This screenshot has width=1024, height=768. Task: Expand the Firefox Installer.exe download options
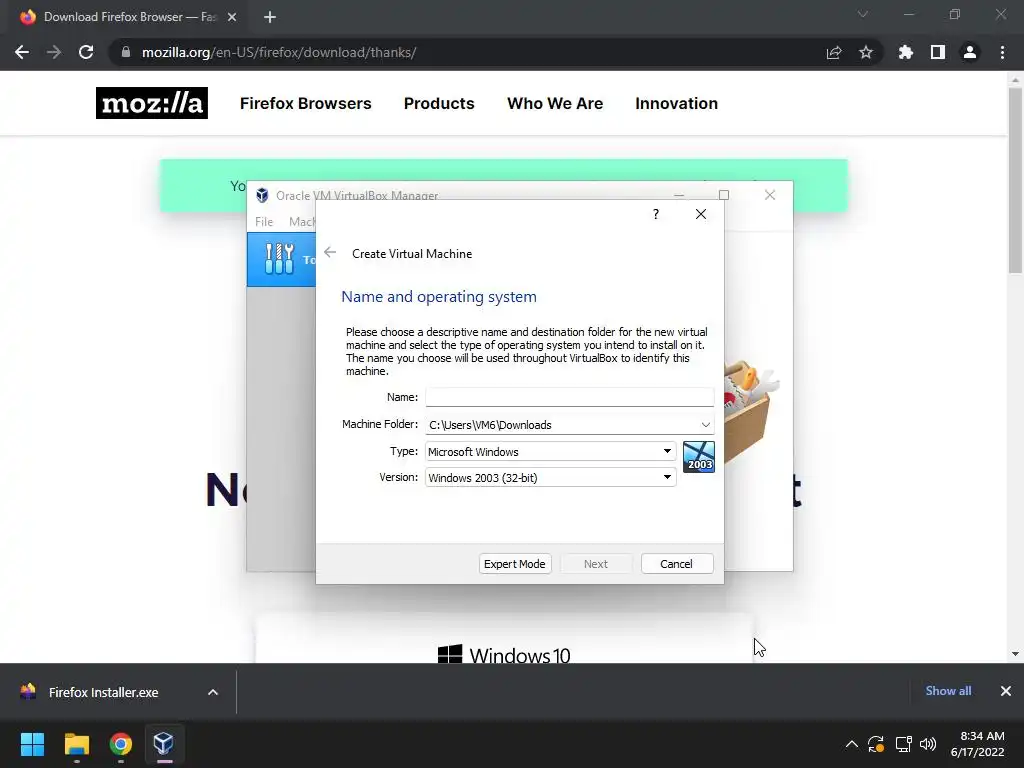tap(213, 692)
